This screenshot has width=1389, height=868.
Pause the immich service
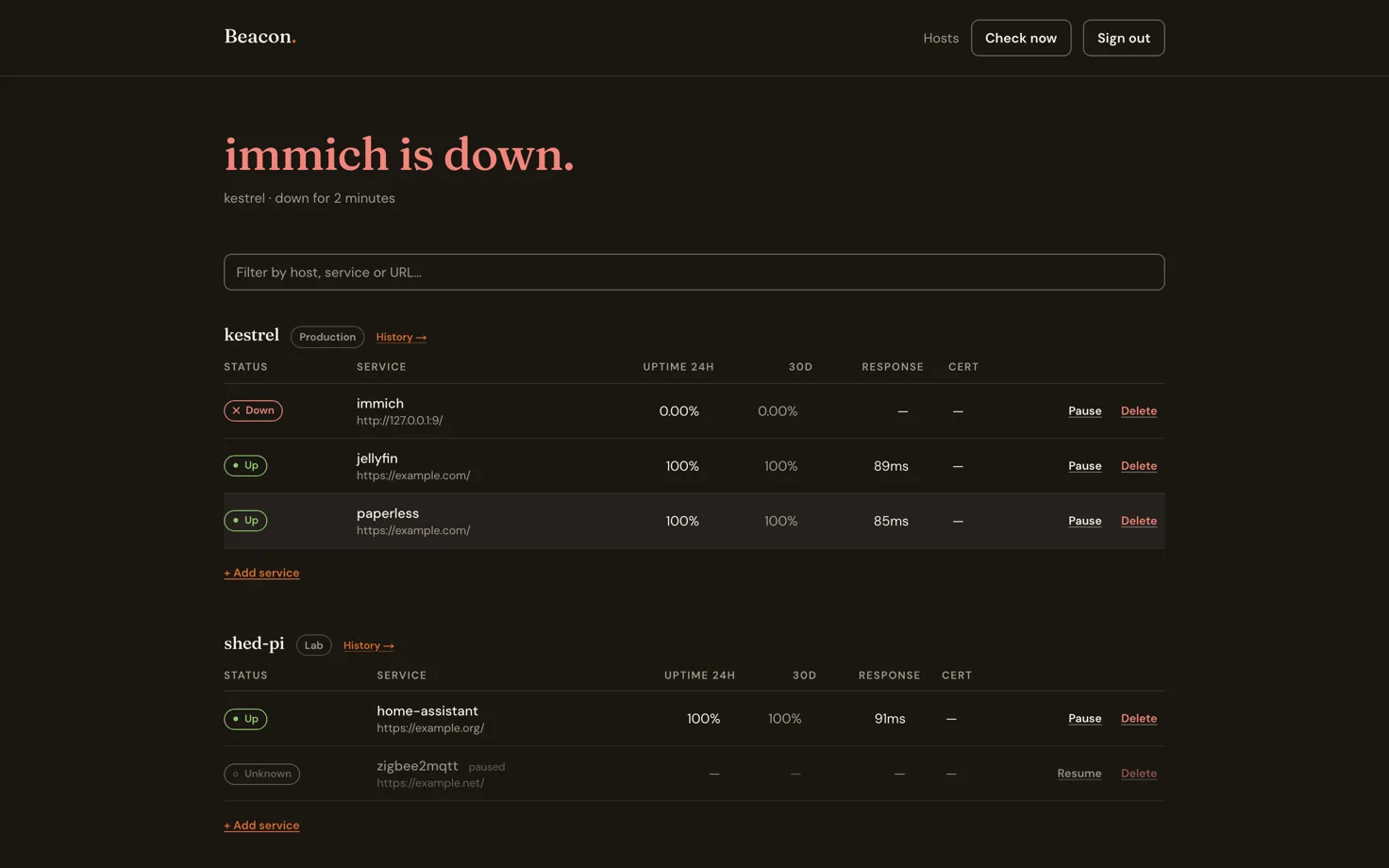click(1084, 410)
